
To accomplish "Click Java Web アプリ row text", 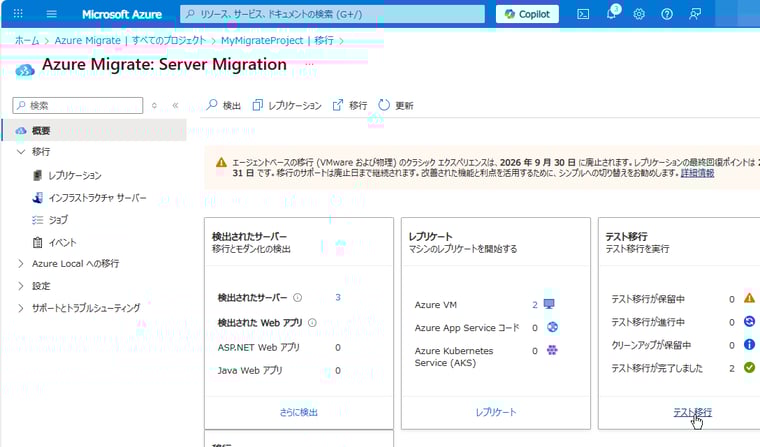I will point(250,370).
